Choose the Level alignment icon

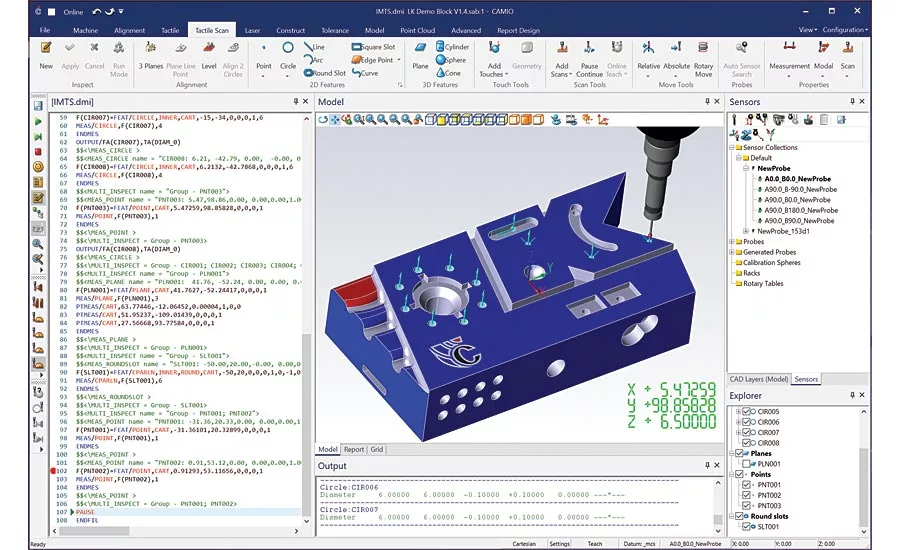pyautogui.click(x=209, y=55)
